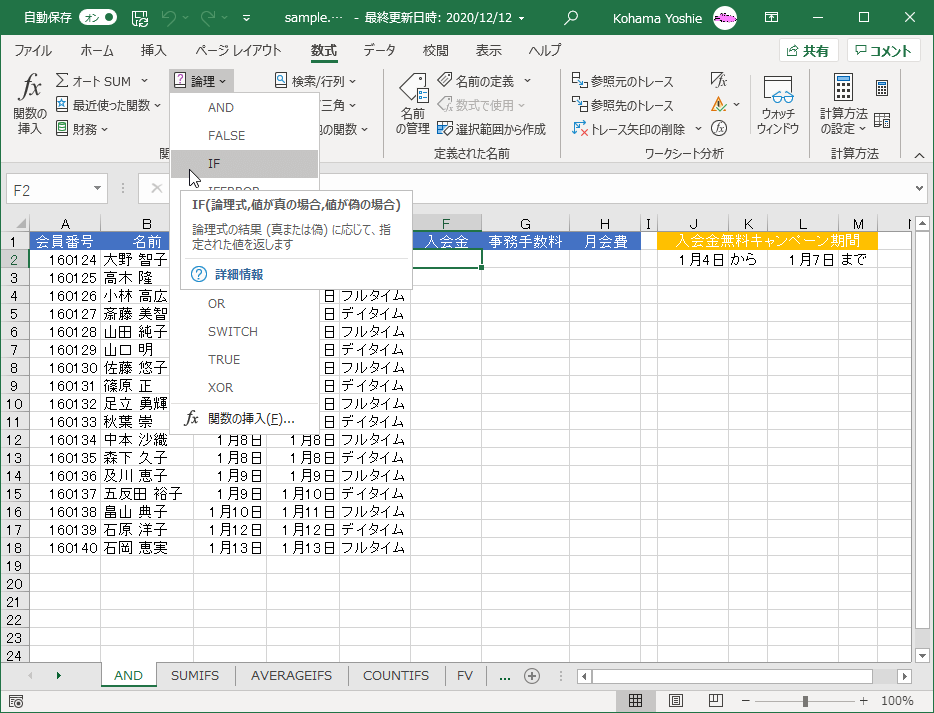The height and width of the screenshot is (713, 934).
Task: Click the Error Checking warning icon
Action: (x=718, y=105)
